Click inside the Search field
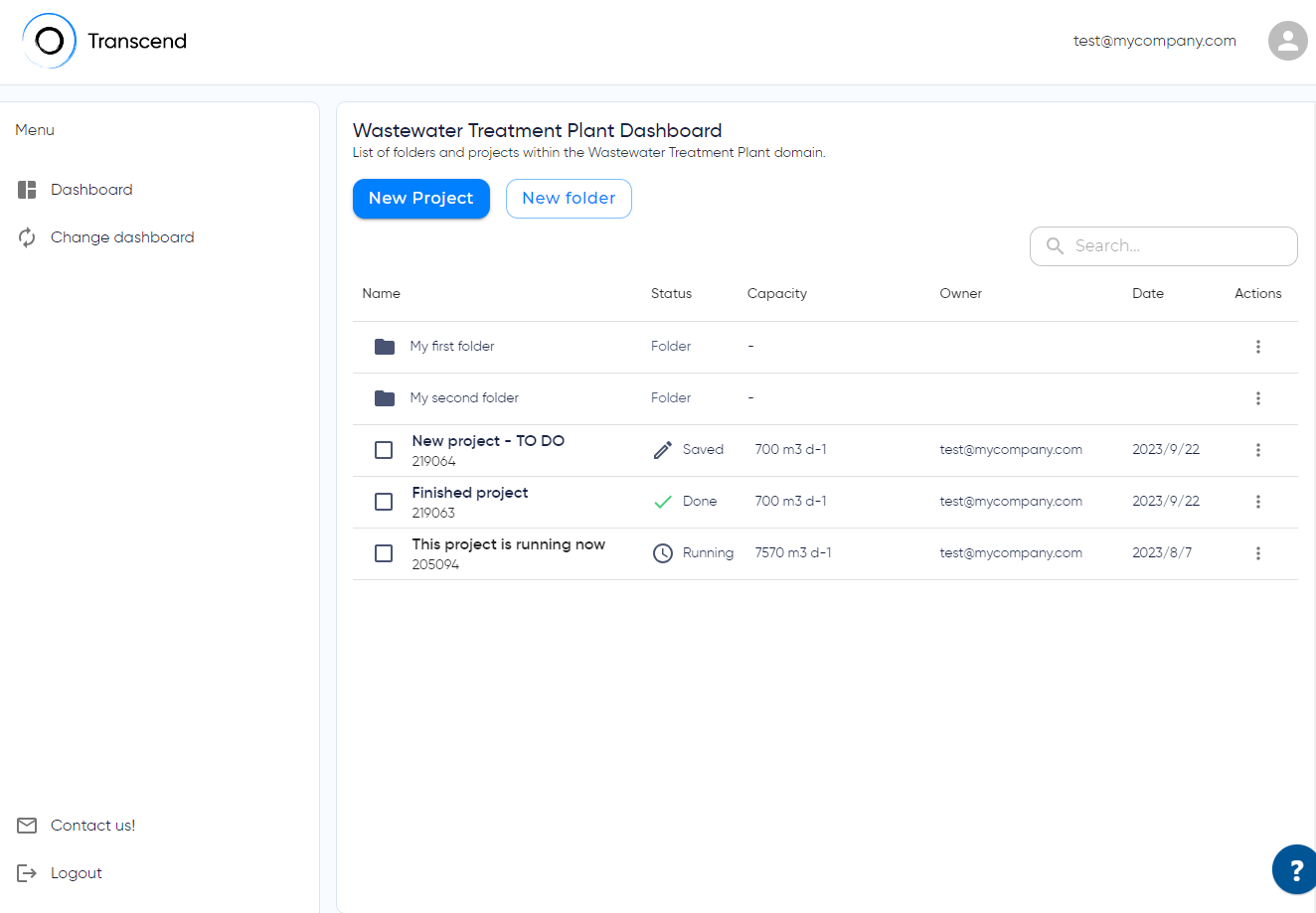This screenshot has height=913, width=1316. (1163, 245)
